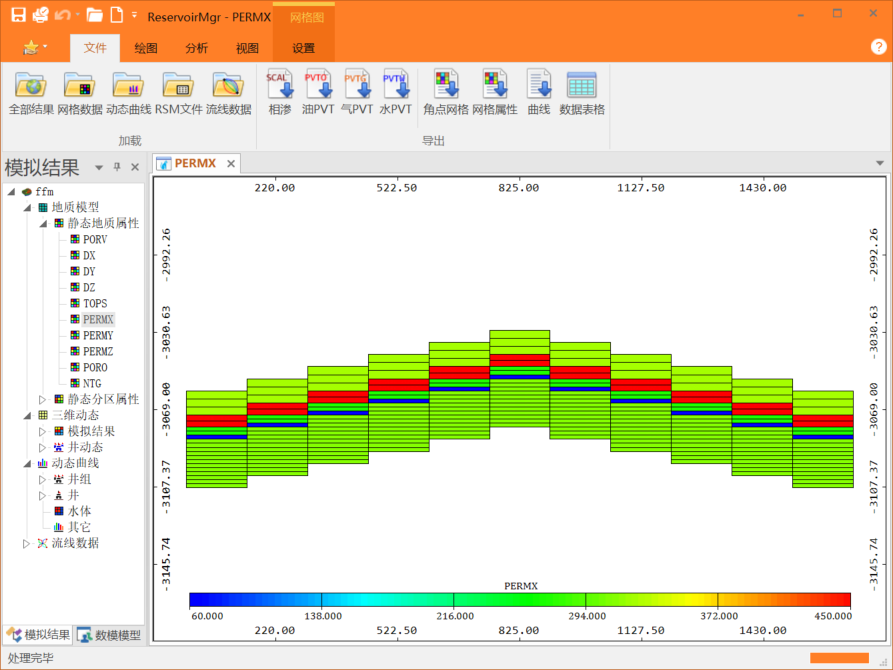Switch to the 数模模型 bottom panel tab

tap(109, 635)
